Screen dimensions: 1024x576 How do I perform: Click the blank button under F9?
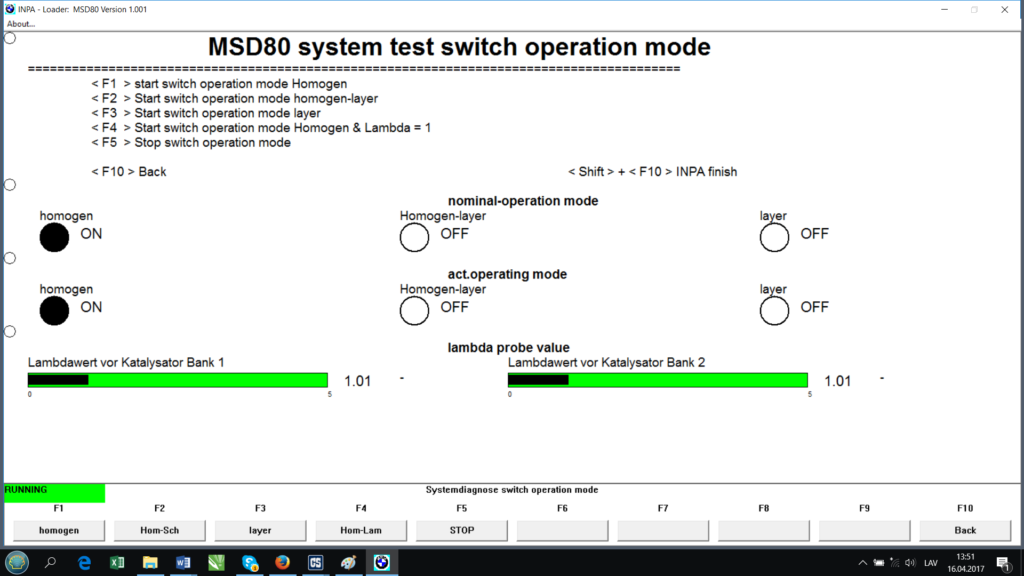point(864,530)
